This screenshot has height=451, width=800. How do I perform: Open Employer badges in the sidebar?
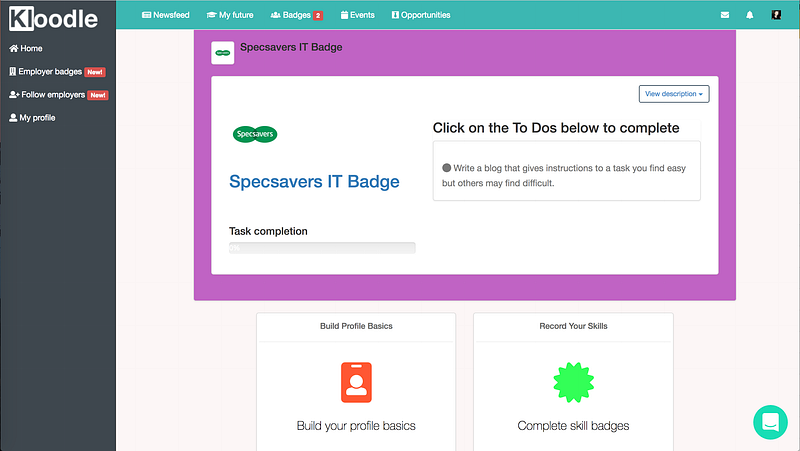point(45,71)
